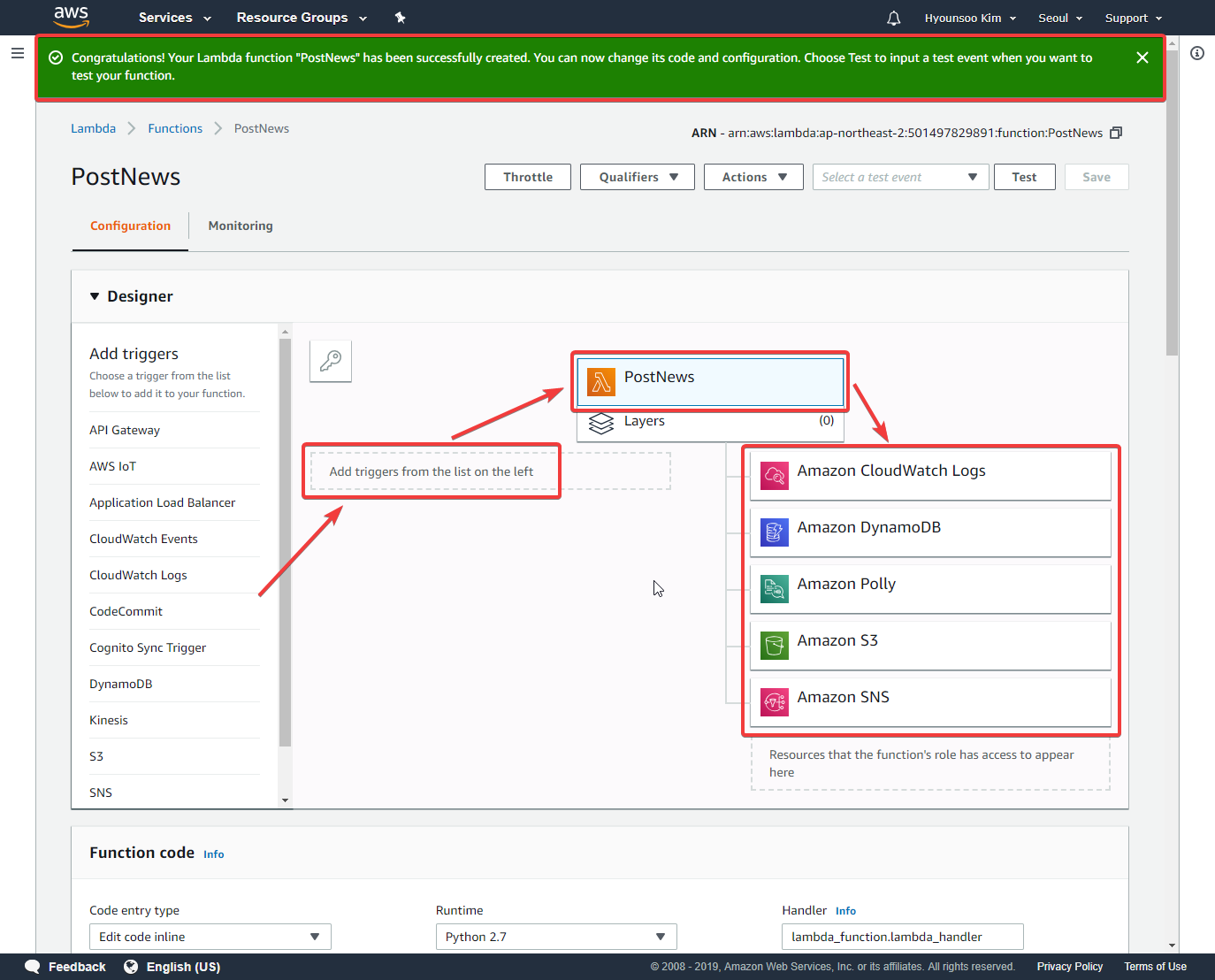This screenshot has height=980, width=1215.
Task: Click the Test button
Action: pos(1025,177)
